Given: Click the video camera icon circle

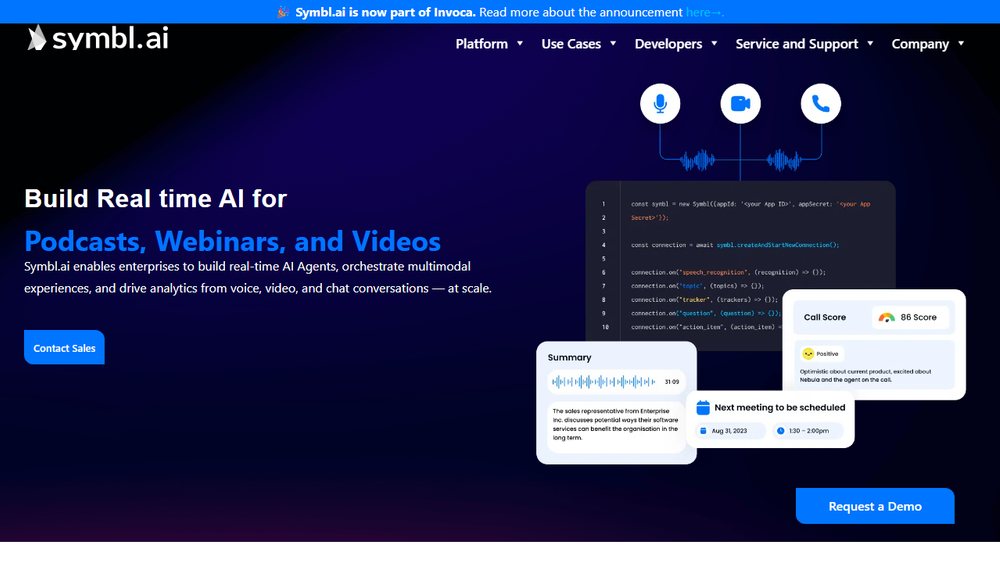Looking at the screenshot, I should (x=740, y=103).
